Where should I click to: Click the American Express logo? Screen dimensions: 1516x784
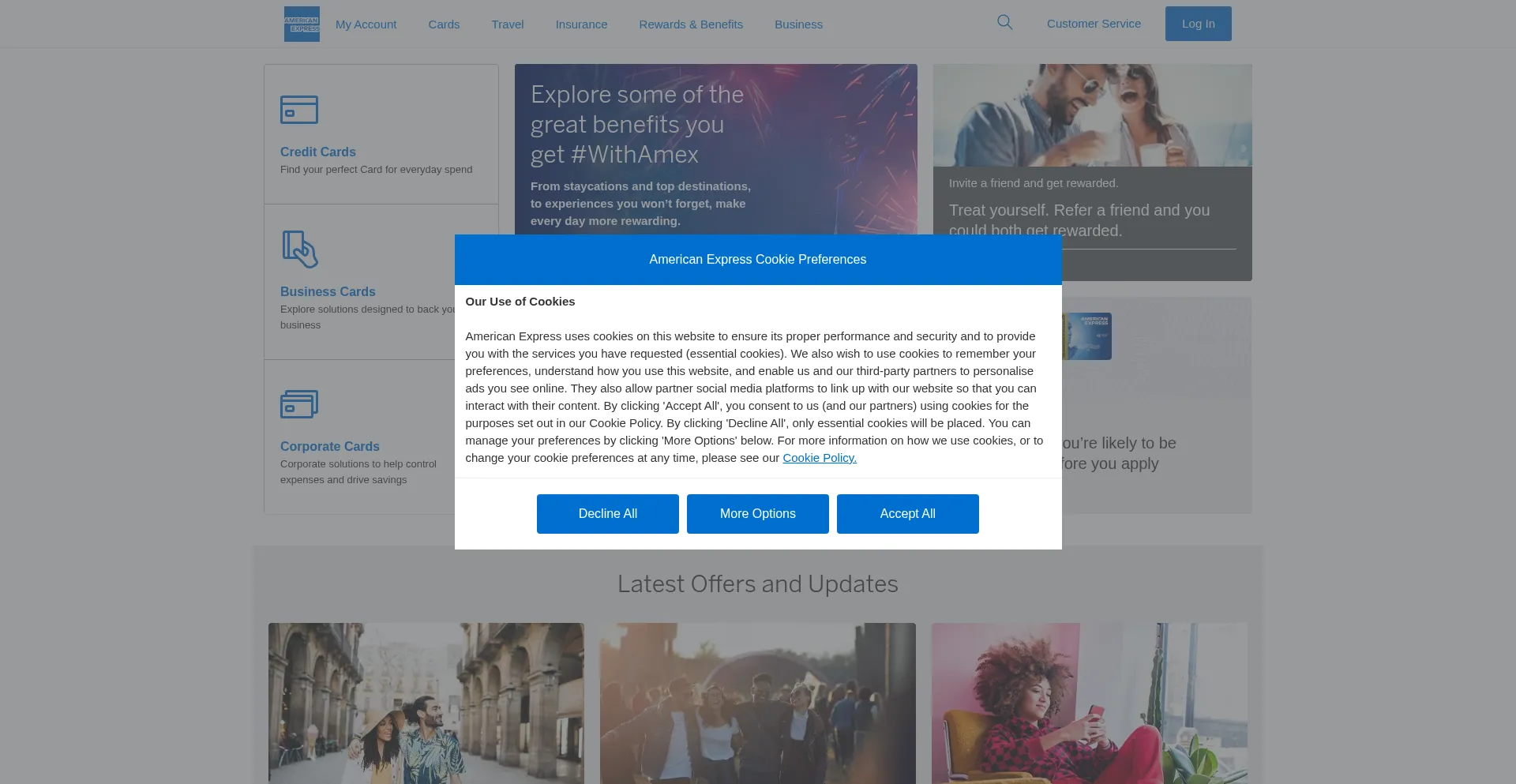click(x=302, y=24)
